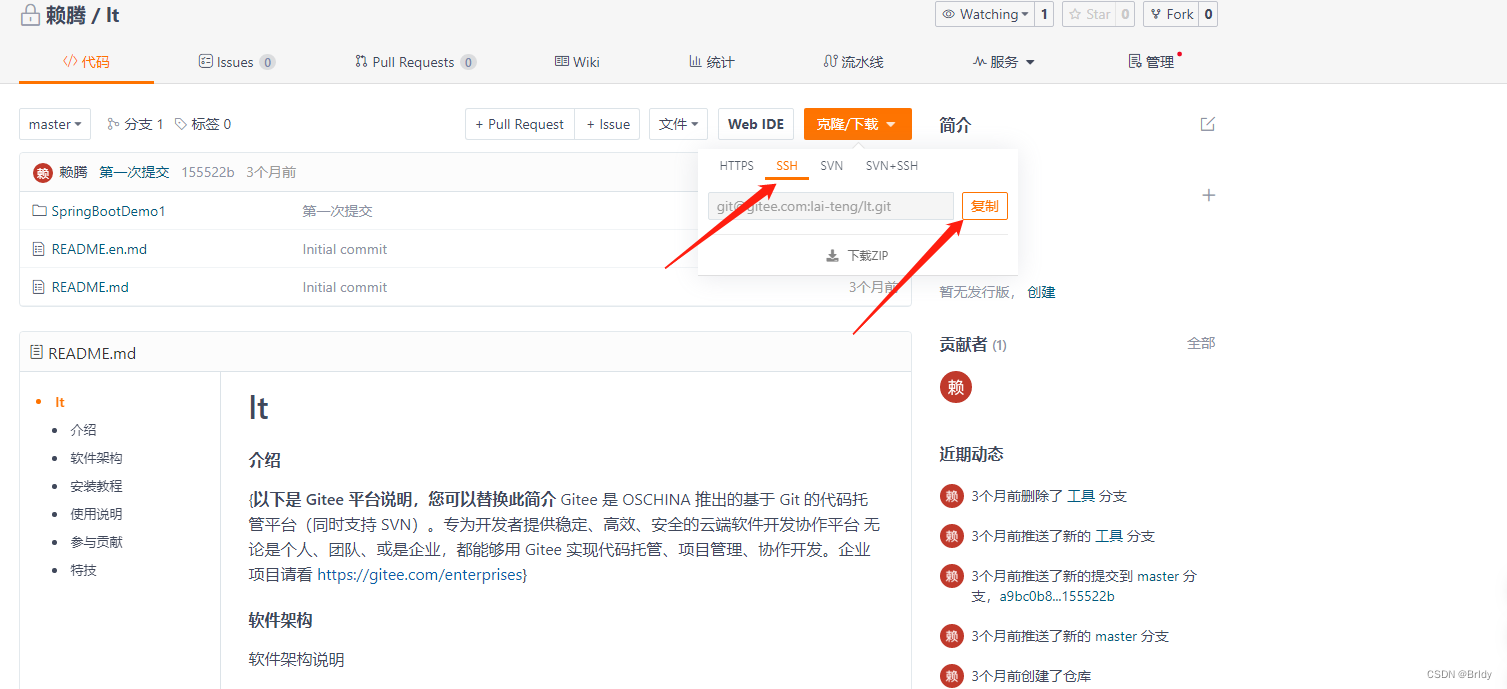Screen dimensions: 1507x689
Task: Jump to 参与贡献 in README outline
Action: pyautogui.click(x=96, y=542)
